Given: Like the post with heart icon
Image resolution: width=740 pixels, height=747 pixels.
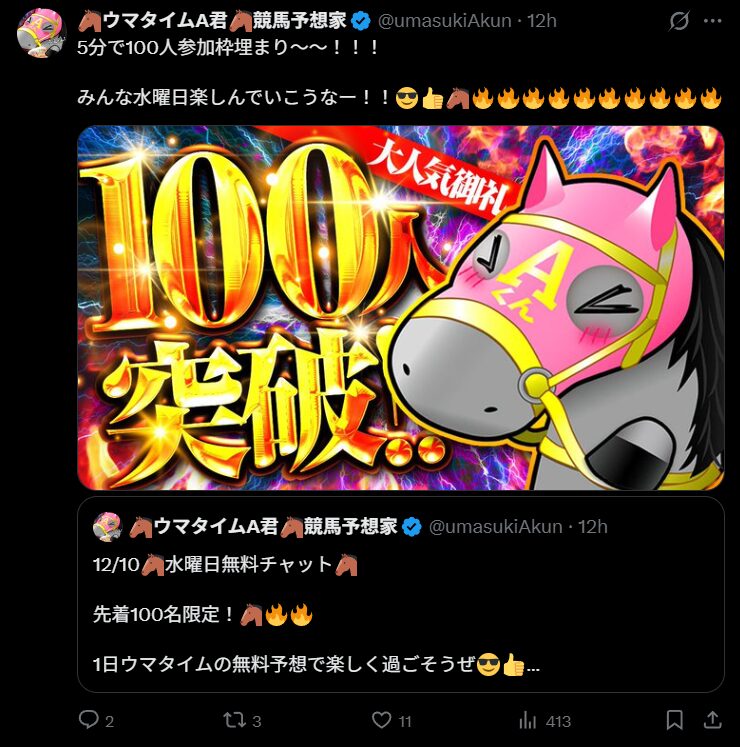Looking at the screenshot, I should coord(381,720).
